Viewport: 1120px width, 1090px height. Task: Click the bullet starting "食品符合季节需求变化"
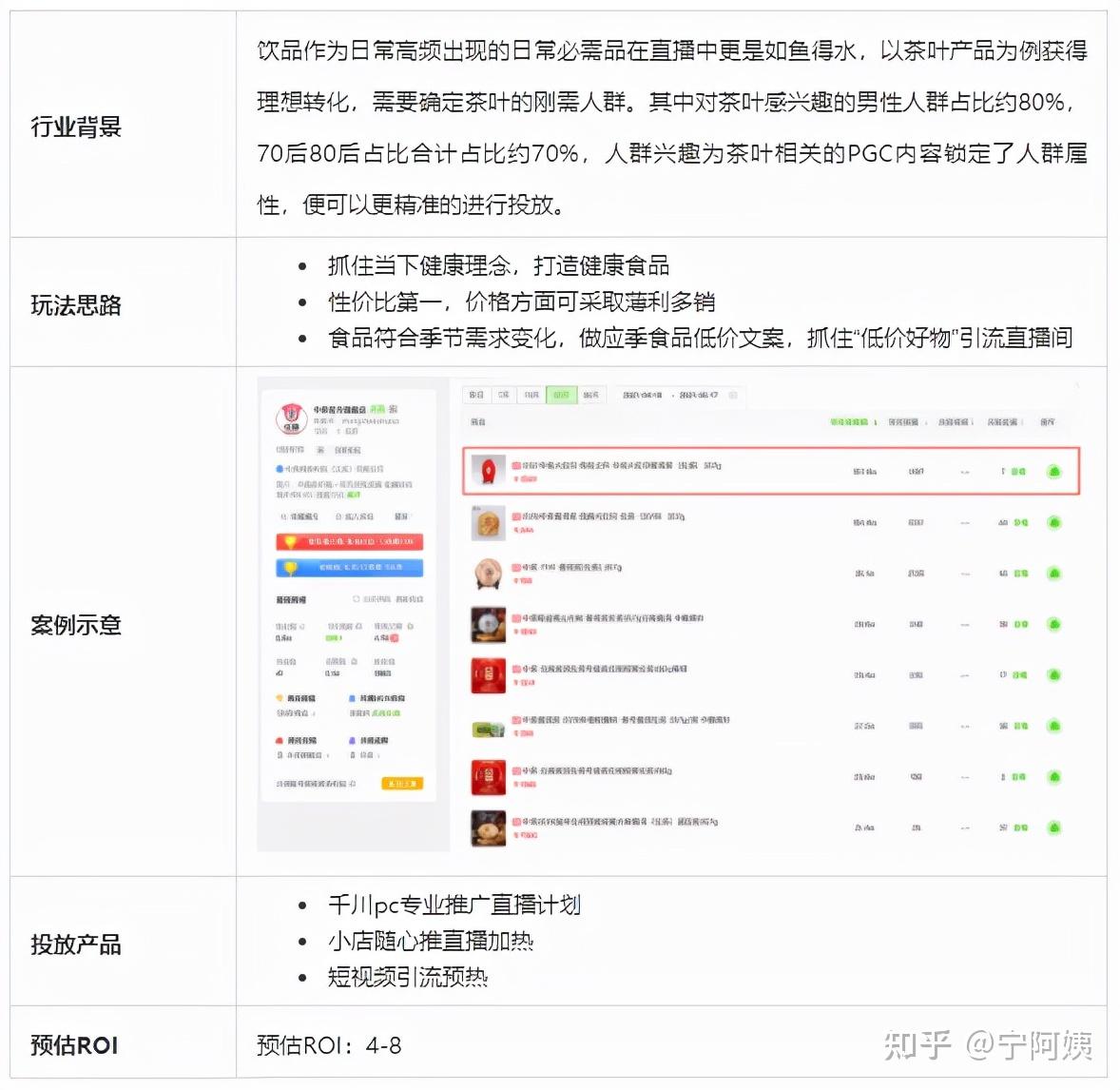coord(701,338)
